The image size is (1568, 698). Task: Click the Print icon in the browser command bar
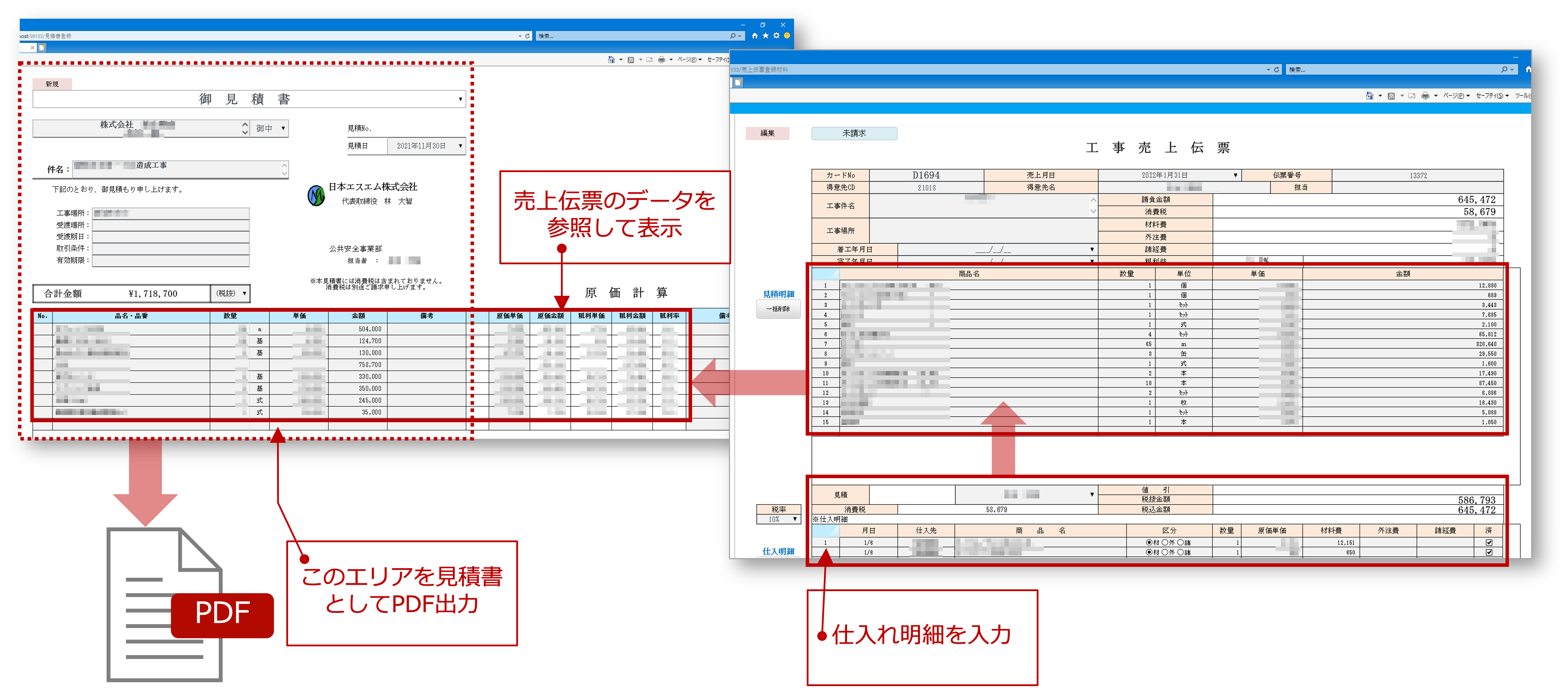(662, 59)
